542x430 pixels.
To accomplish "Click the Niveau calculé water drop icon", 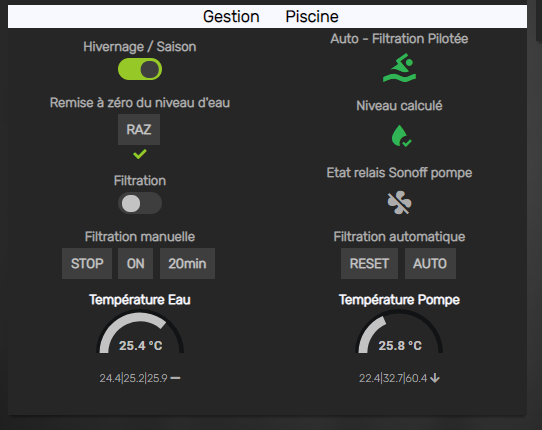I will coord(401,135).
